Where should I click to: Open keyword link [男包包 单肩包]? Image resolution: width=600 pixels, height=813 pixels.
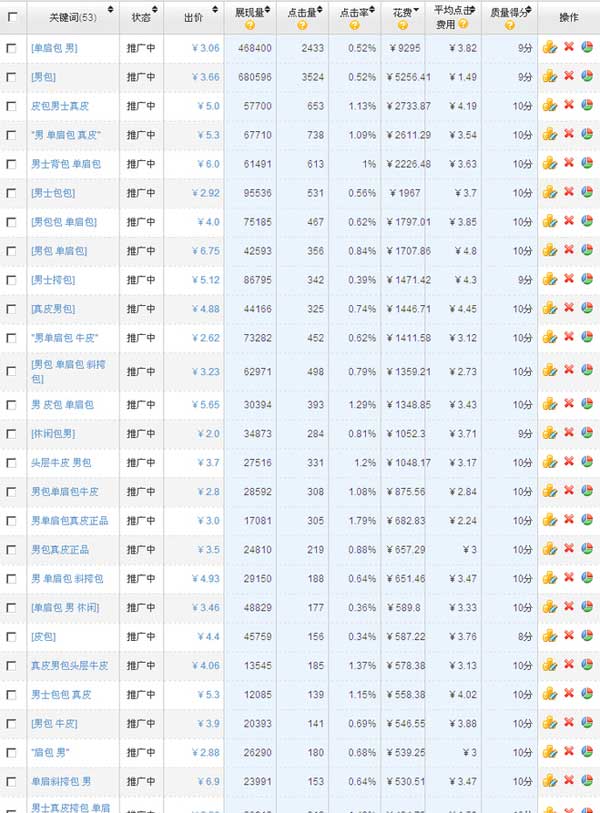tap(64, 222)
